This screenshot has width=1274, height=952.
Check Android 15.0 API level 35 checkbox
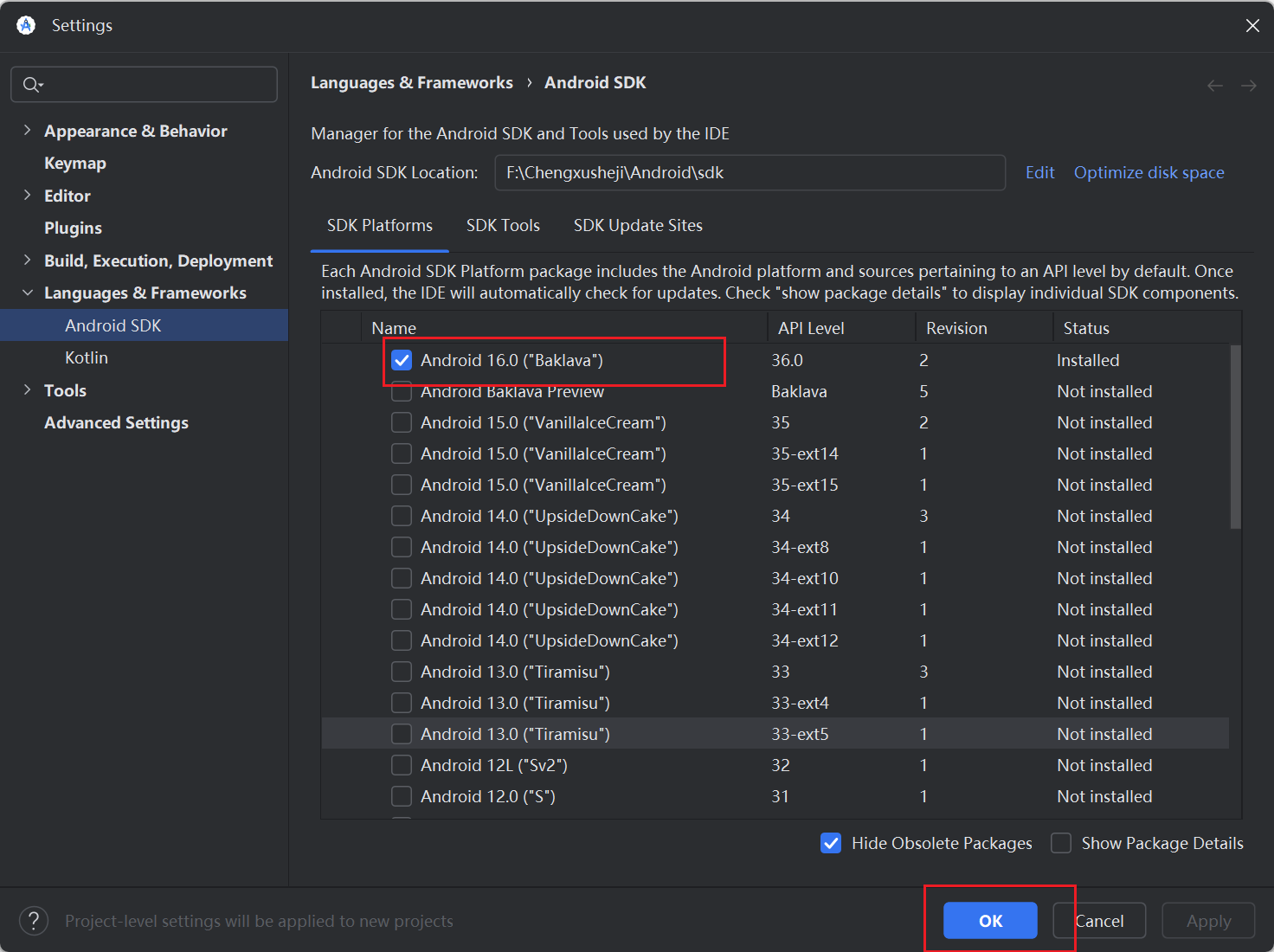pyautogui.click(x=402, y=422)
